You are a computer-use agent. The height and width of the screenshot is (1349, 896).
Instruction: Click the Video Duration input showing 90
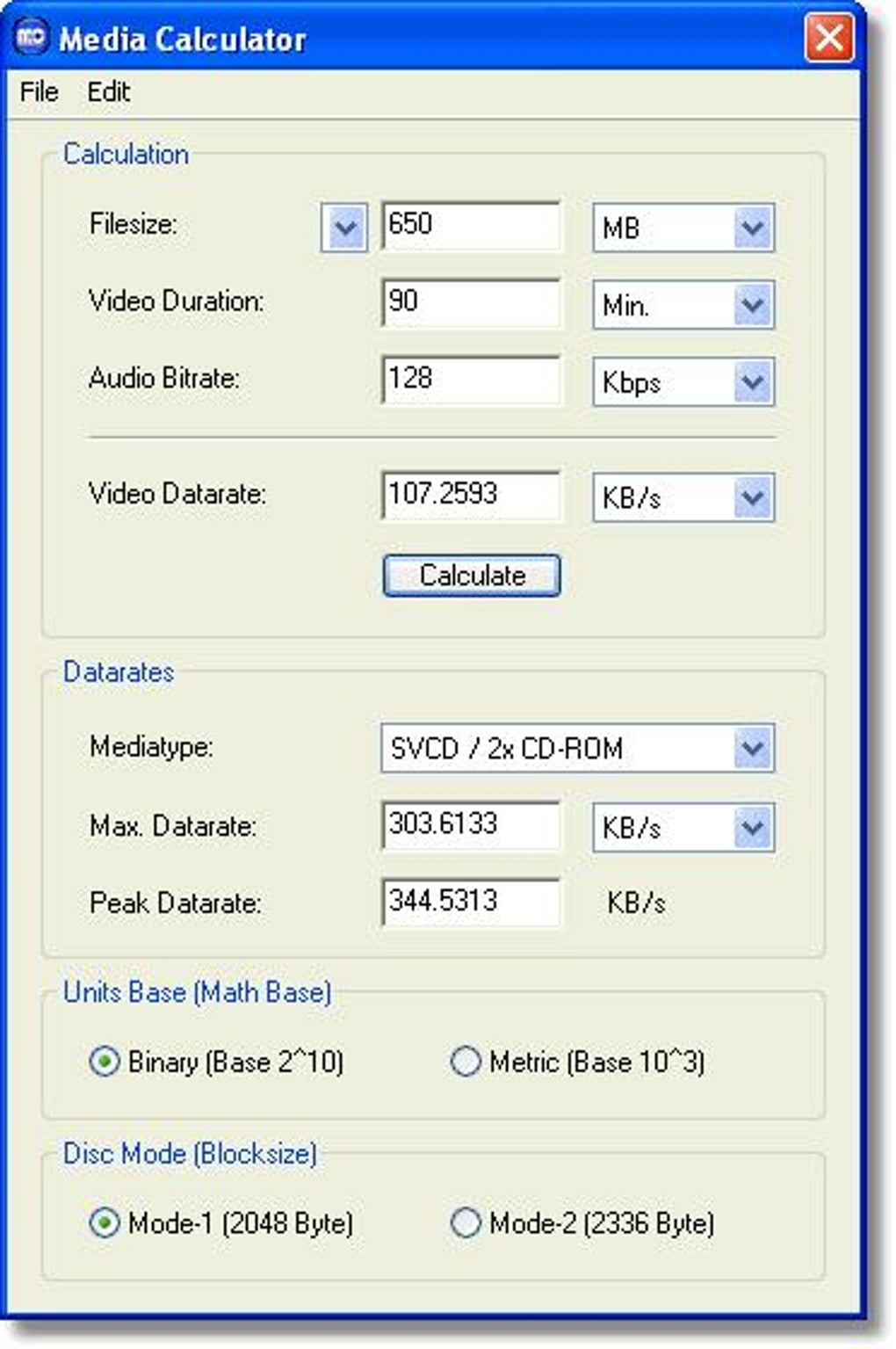[471, 302]
